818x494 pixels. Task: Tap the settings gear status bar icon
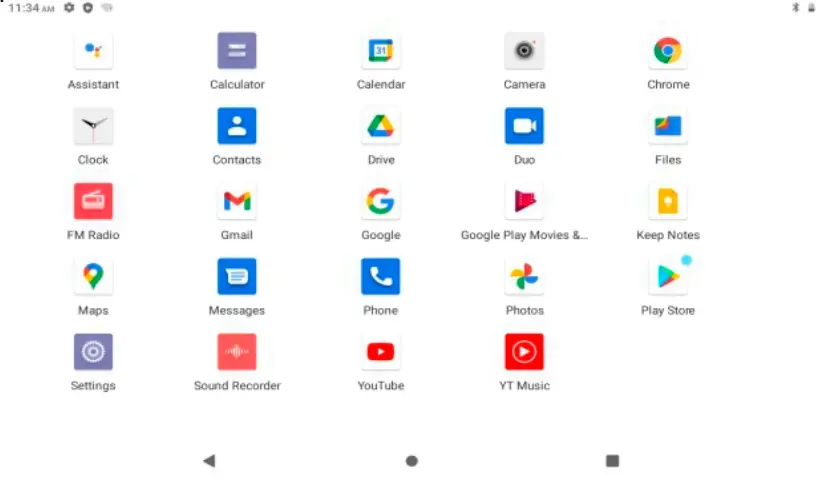[x=69, y=8]
